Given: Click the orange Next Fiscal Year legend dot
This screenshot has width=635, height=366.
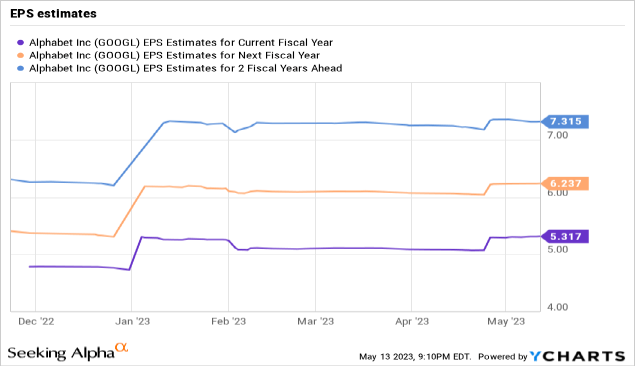Looking at the screenshot, I should pyautogui.click(x=21, y=55).
